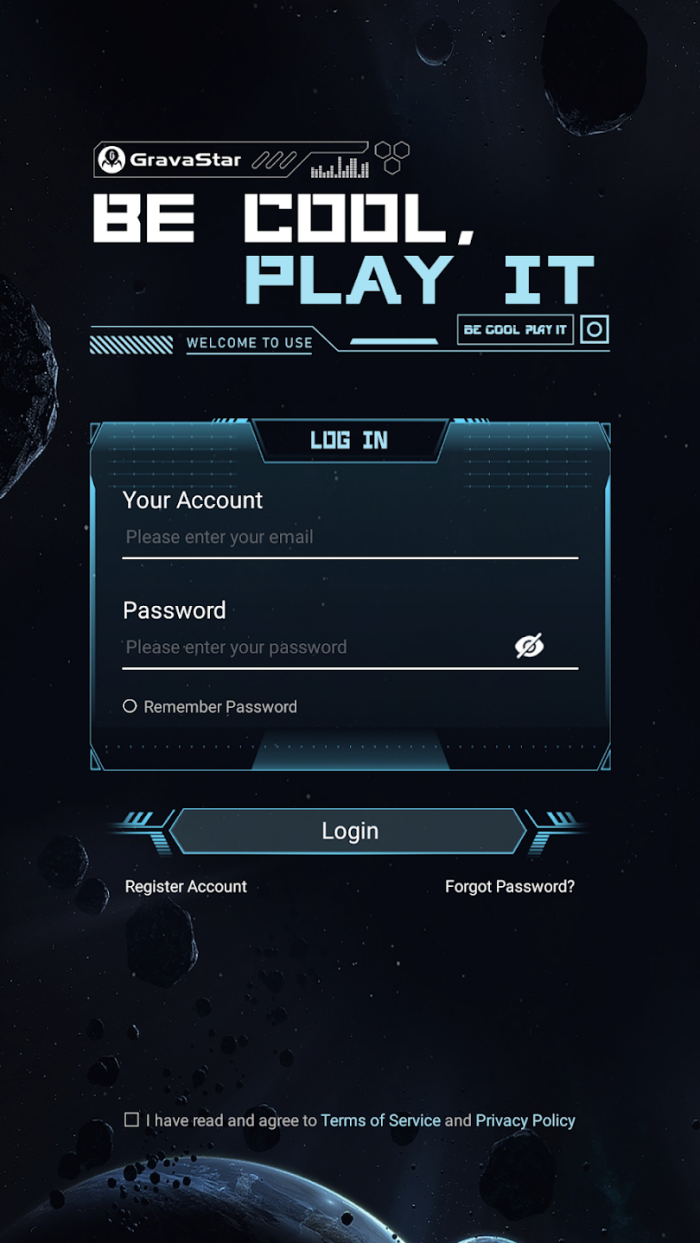Open the Forgot Password? link
Screen dimensions: 700x1243
[510, 886]
